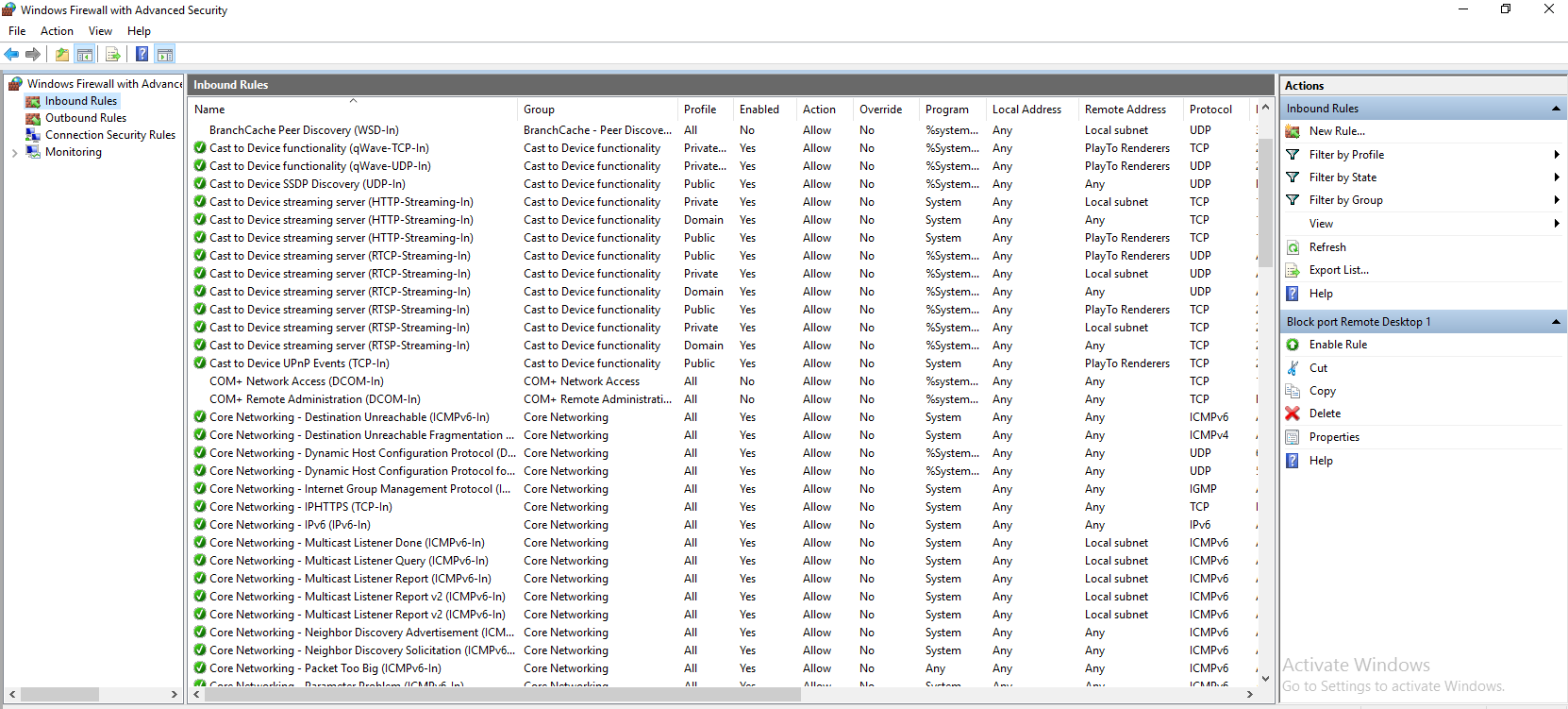Screen dimensions: 1568x709
Task: Click the rules list scroll-up arrow
Action: point(1266,107)
